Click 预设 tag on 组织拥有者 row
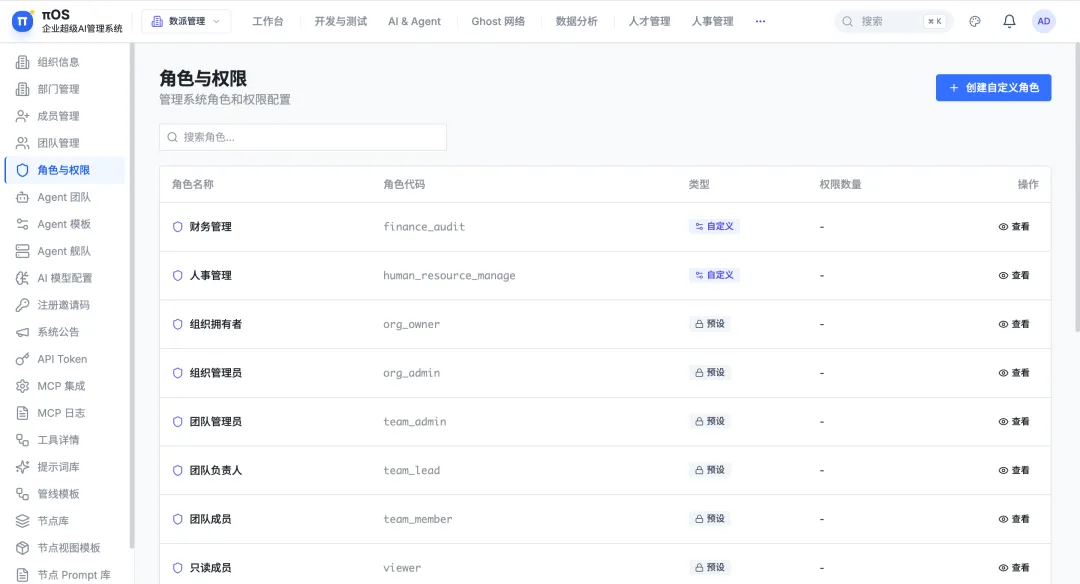 (709, 324)
